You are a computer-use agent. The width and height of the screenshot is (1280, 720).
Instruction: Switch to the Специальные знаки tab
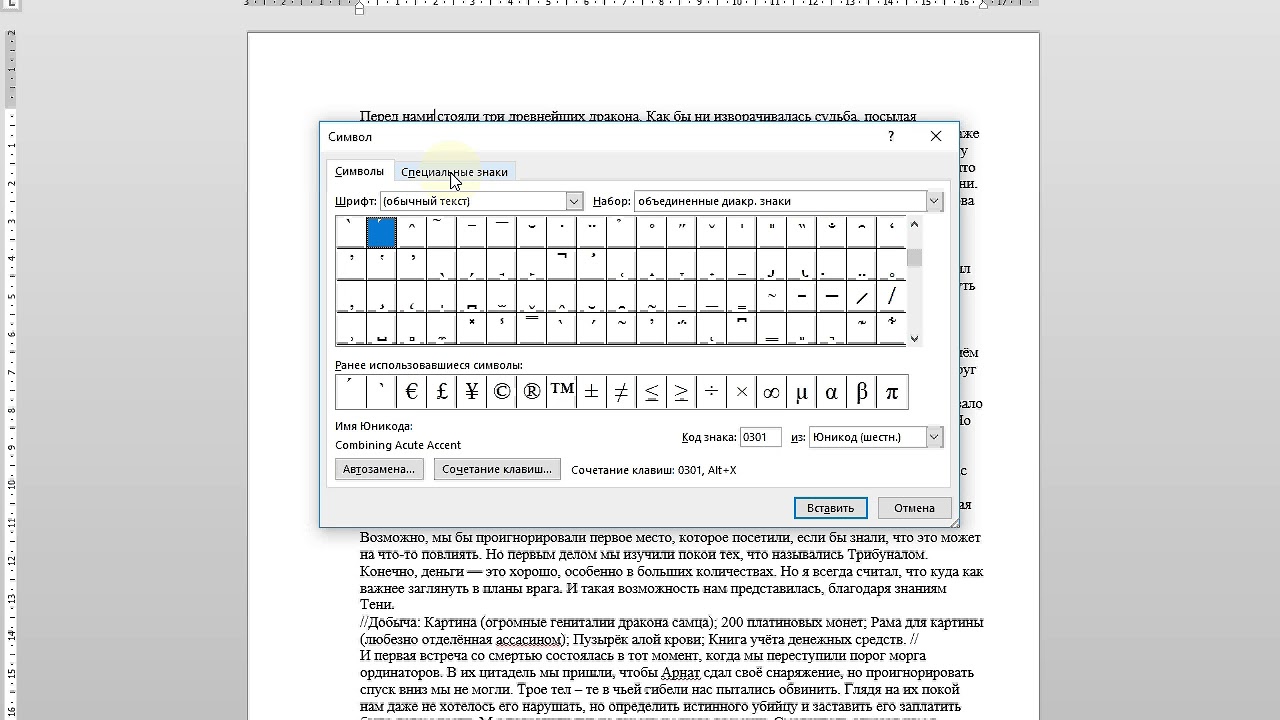point(454,172)
